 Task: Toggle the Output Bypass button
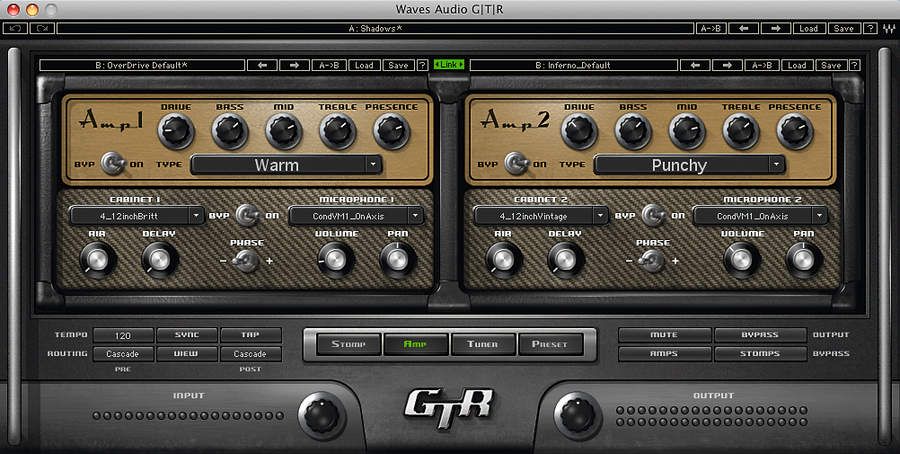pyautogui.click(x=760, y=335)
